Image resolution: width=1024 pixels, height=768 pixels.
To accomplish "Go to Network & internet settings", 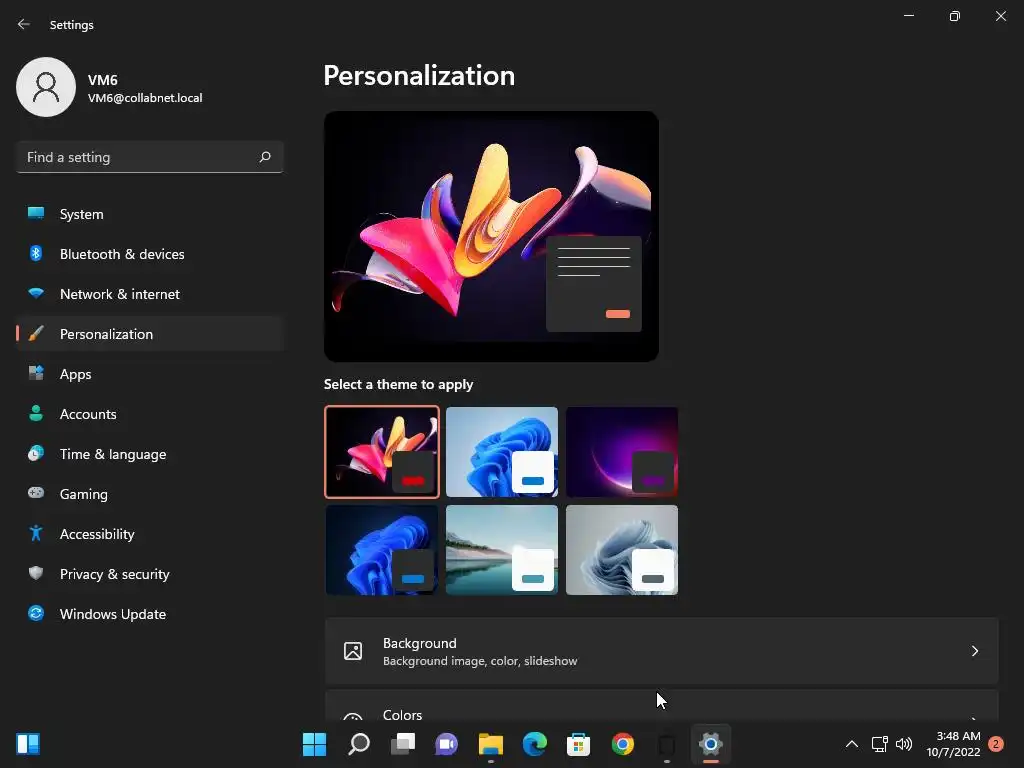I will (150, 294).
